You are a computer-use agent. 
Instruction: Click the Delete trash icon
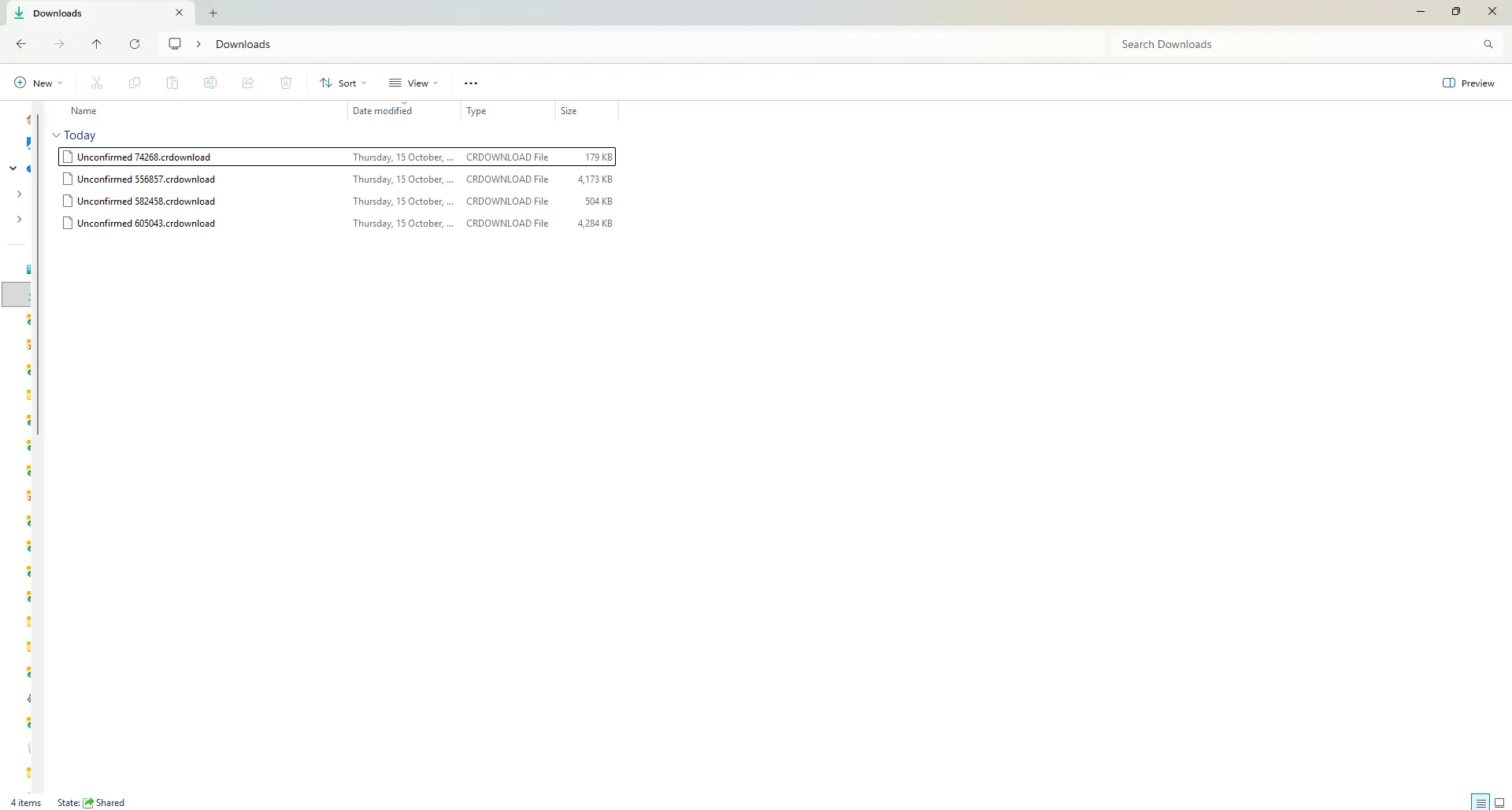point(286,83)
